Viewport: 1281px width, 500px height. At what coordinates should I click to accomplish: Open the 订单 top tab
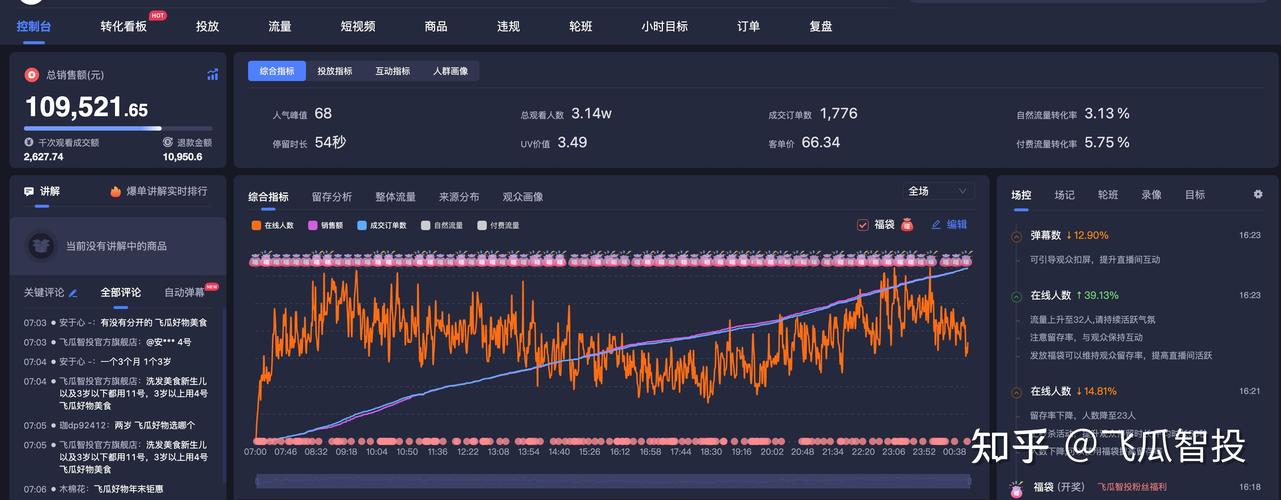click(x=748, y=26)
